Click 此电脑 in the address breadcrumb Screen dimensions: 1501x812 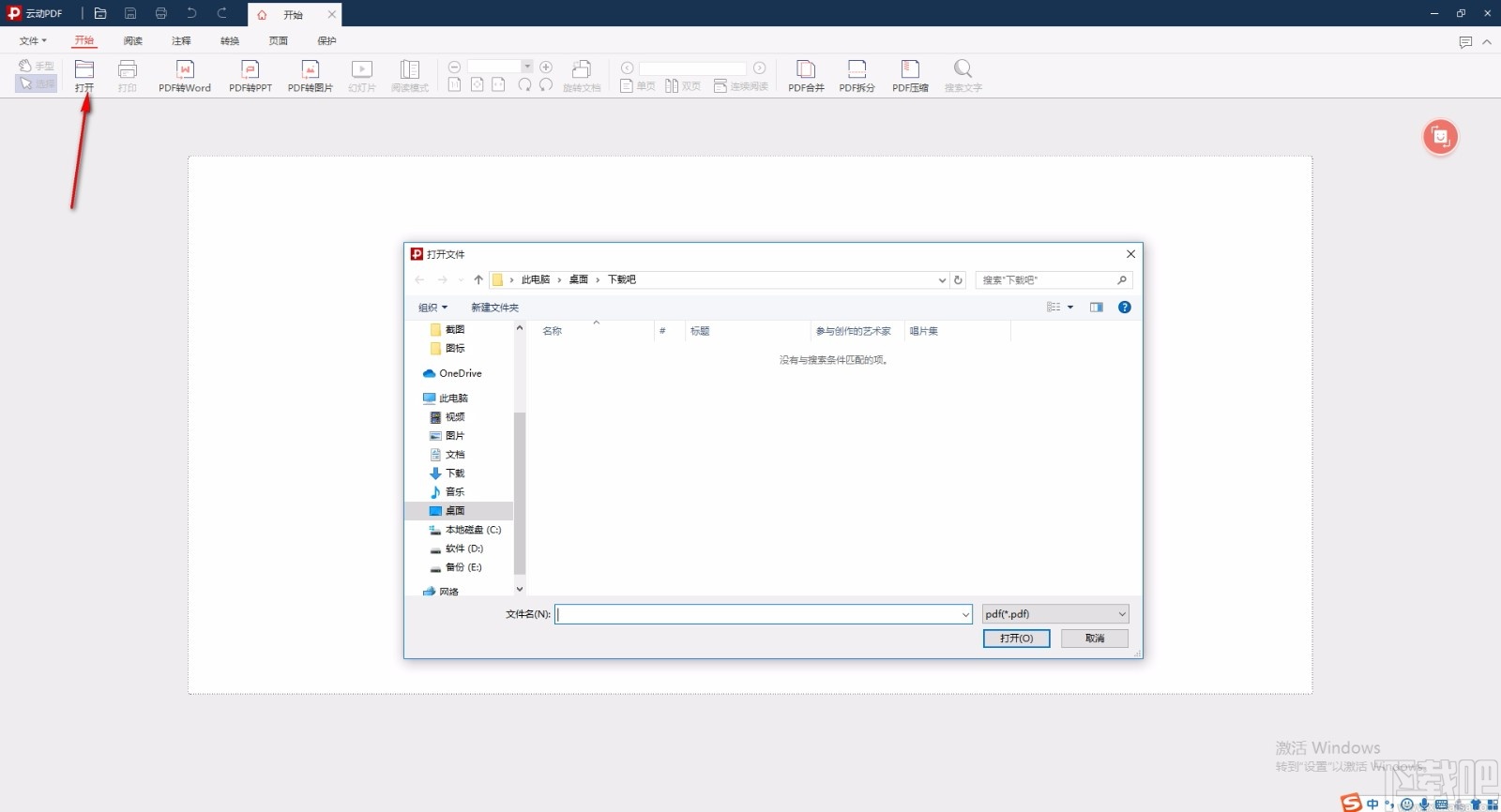(536, 279)
